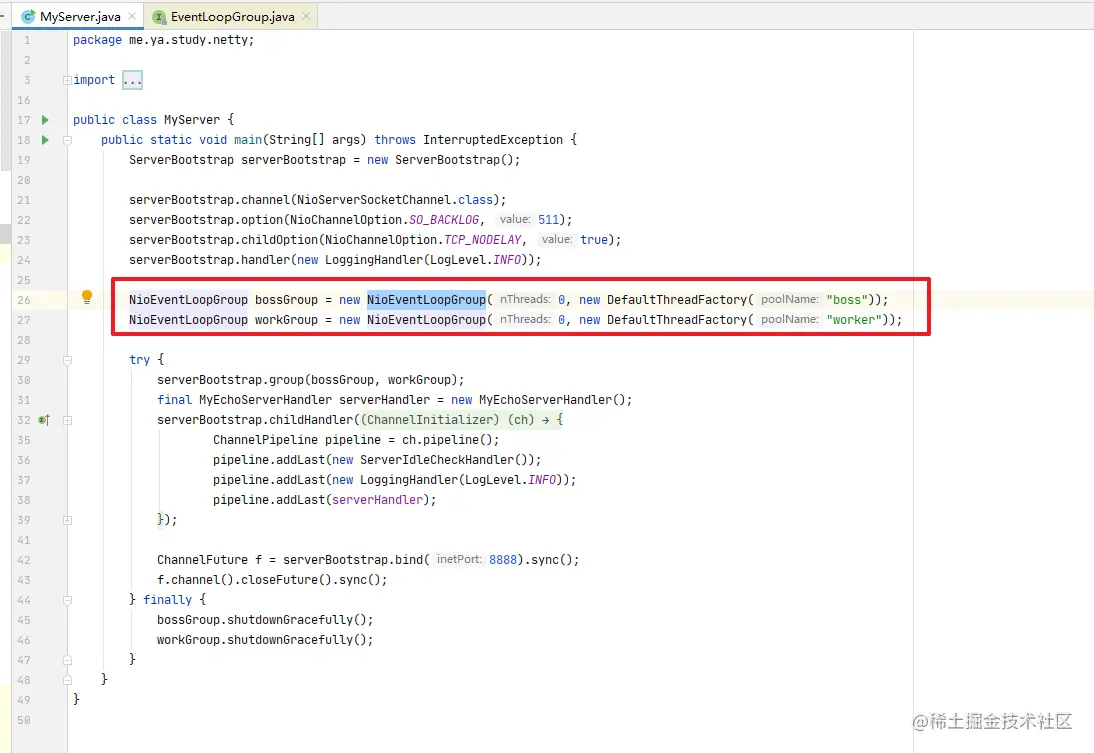Screen dimensions: 1094x753
Task: Close the MyServer.java tab
Action: [x=132, y=16]
